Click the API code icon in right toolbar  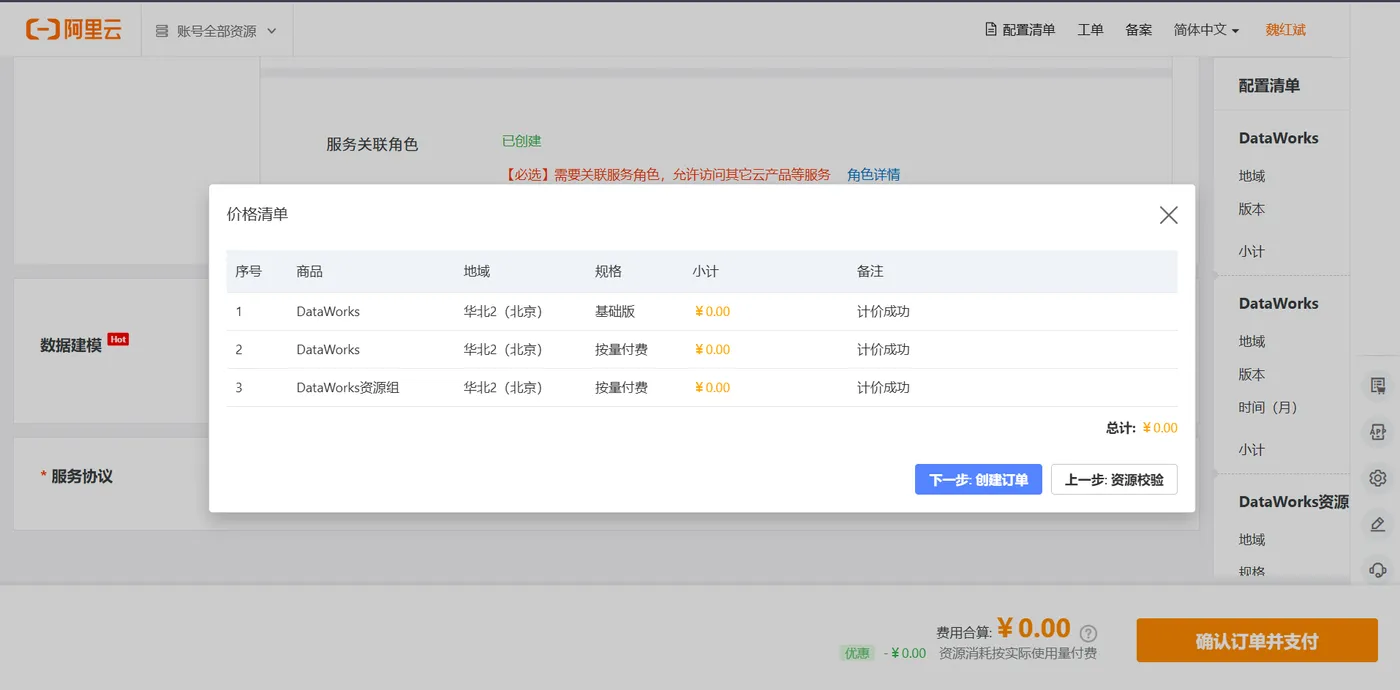point(1378,432)
